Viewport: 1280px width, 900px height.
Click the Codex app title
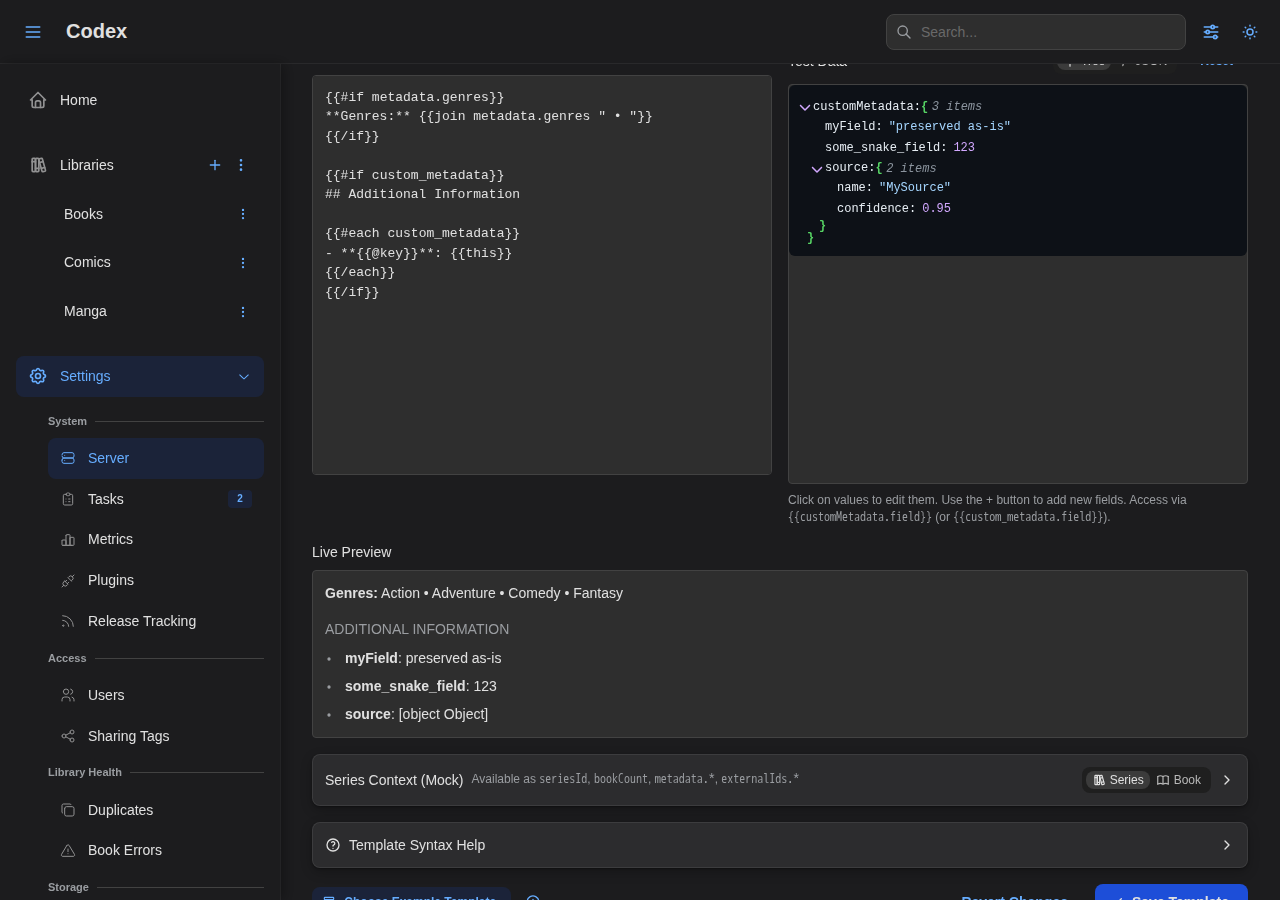tap(96, 31)
